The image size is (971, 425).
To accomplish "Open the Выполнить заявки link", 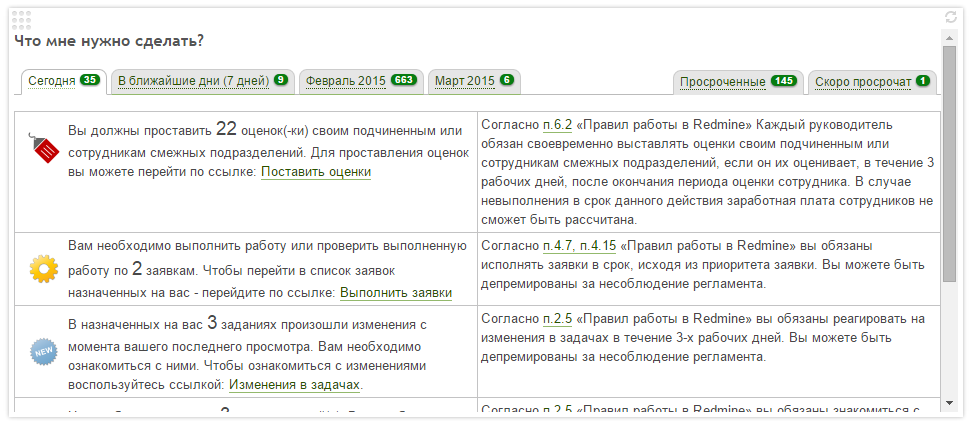I will [x=396, y=293].
